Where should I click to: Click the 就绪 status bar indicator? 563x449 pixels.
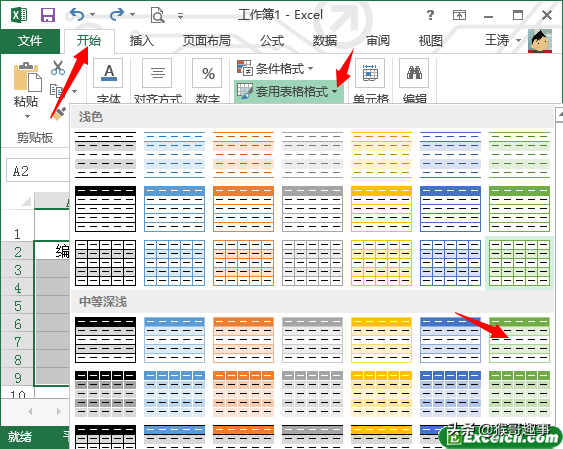(20, 437)
